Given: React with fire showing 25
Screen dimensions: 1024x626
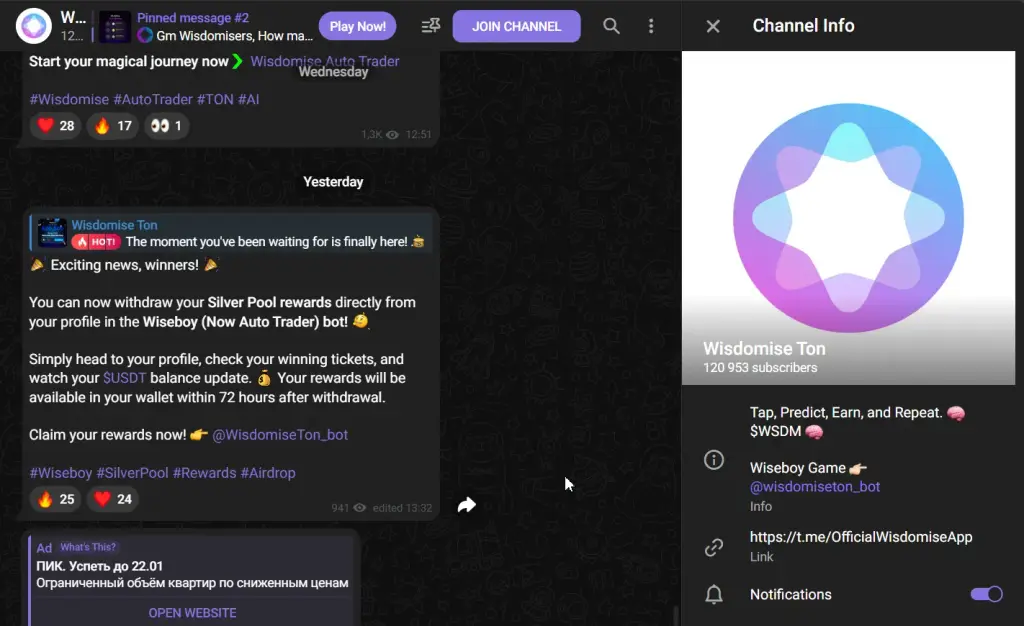Looking at the screenshot, I should 56,499.
